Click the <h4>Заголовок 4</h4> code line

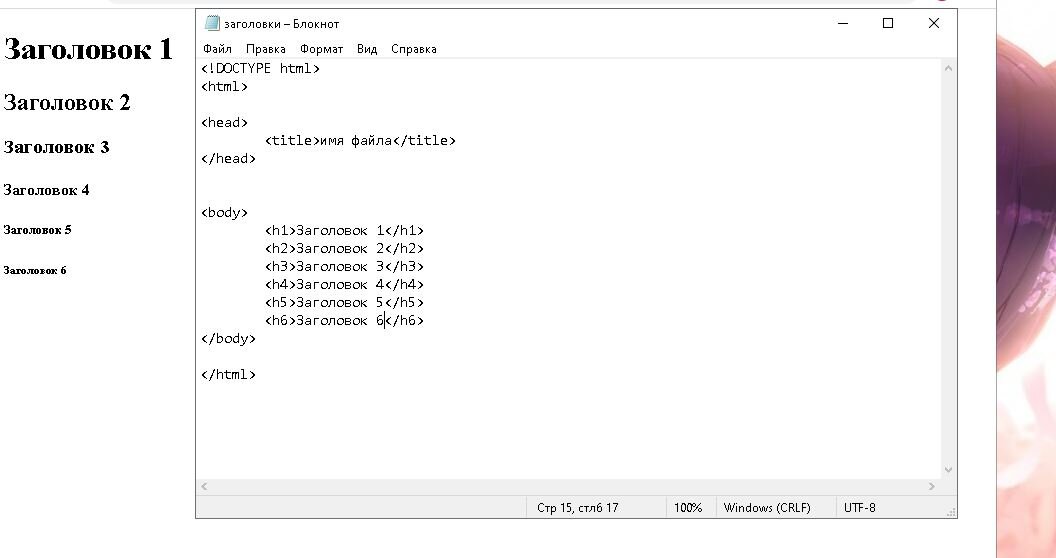tap(344, 285)
